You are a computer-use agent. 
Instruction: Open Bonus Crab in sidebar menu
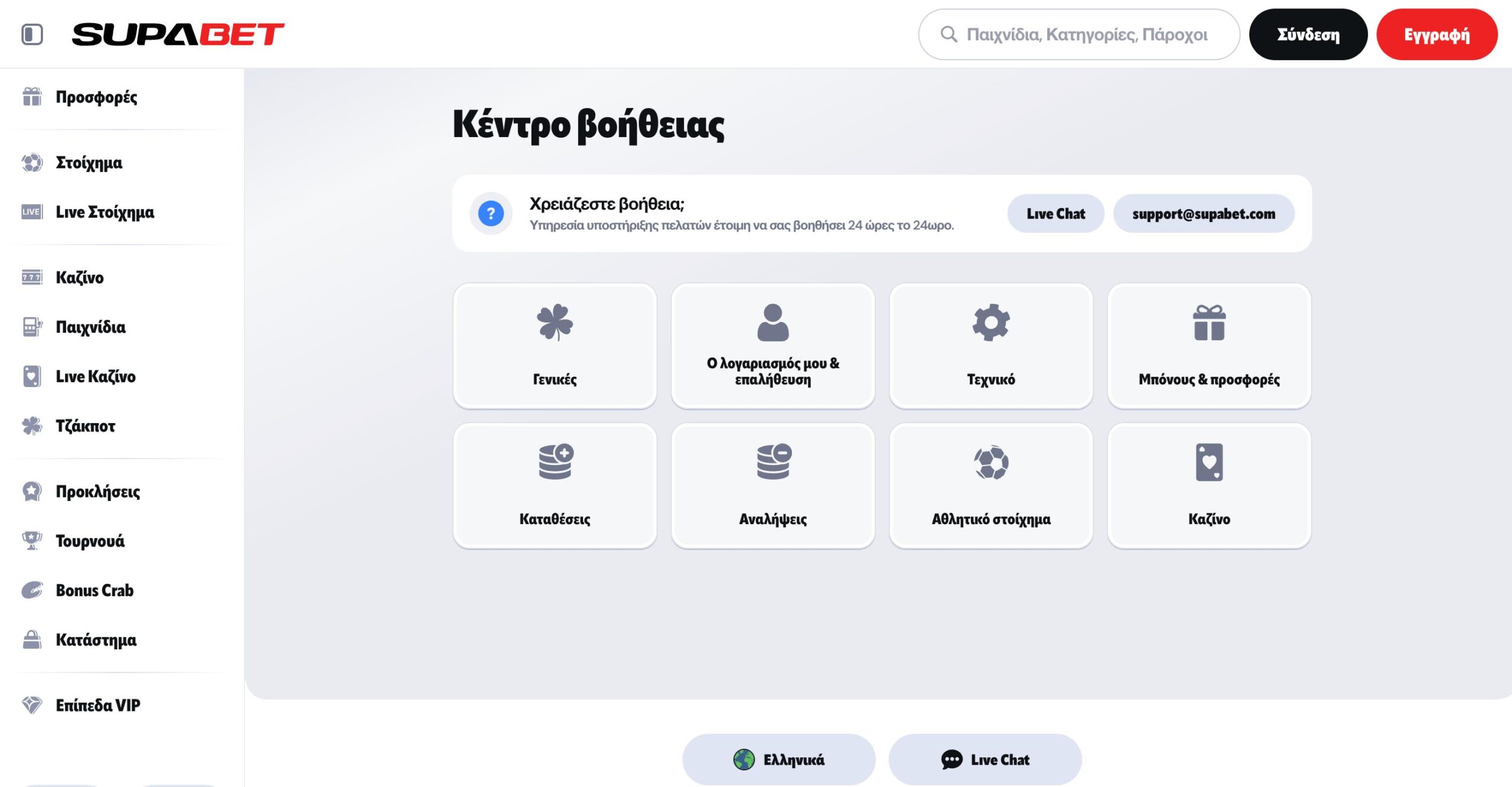coord(94,590)
